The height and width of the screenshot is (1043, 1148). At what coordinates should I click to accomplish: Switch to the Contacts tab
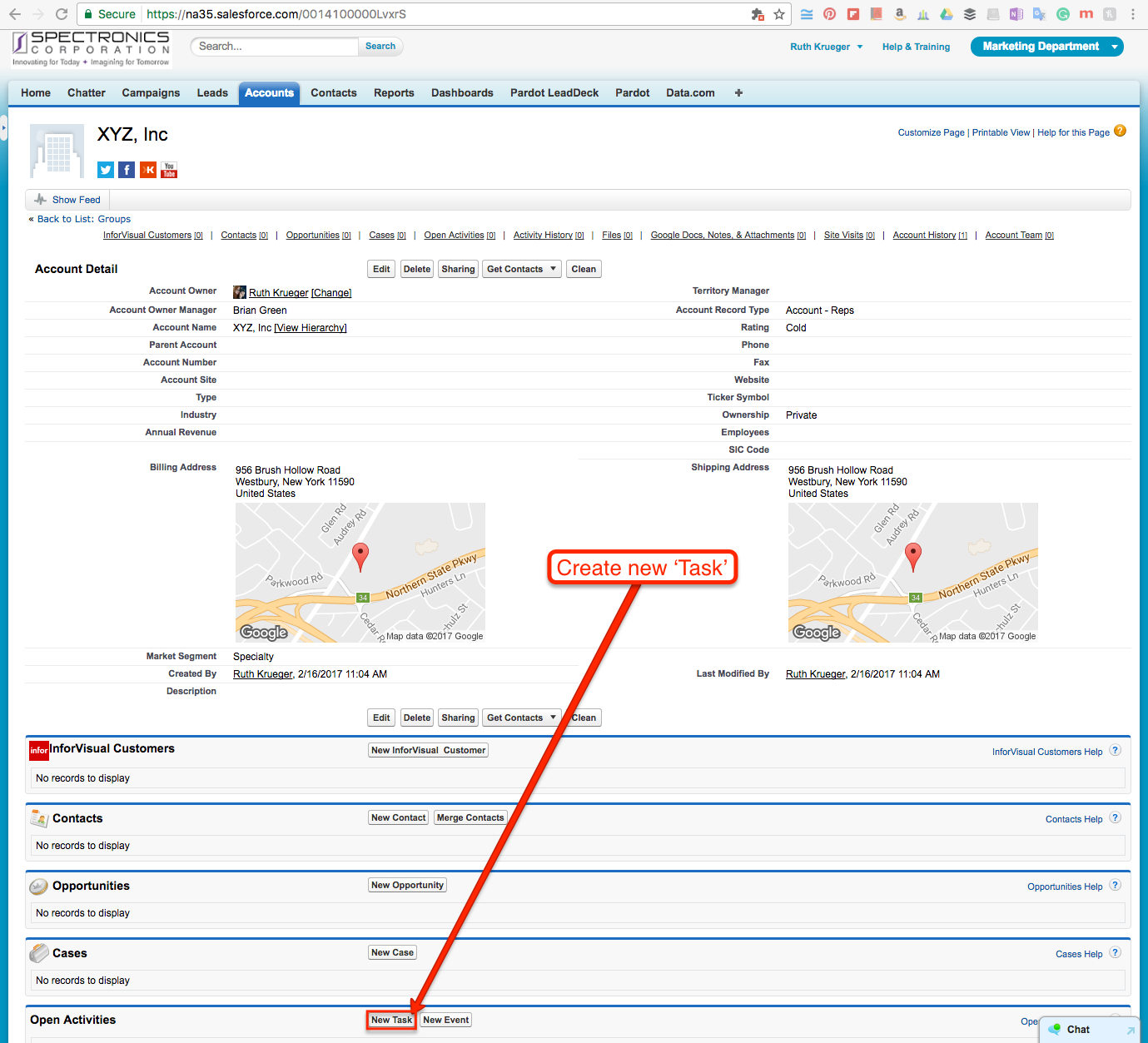(334, 93)
